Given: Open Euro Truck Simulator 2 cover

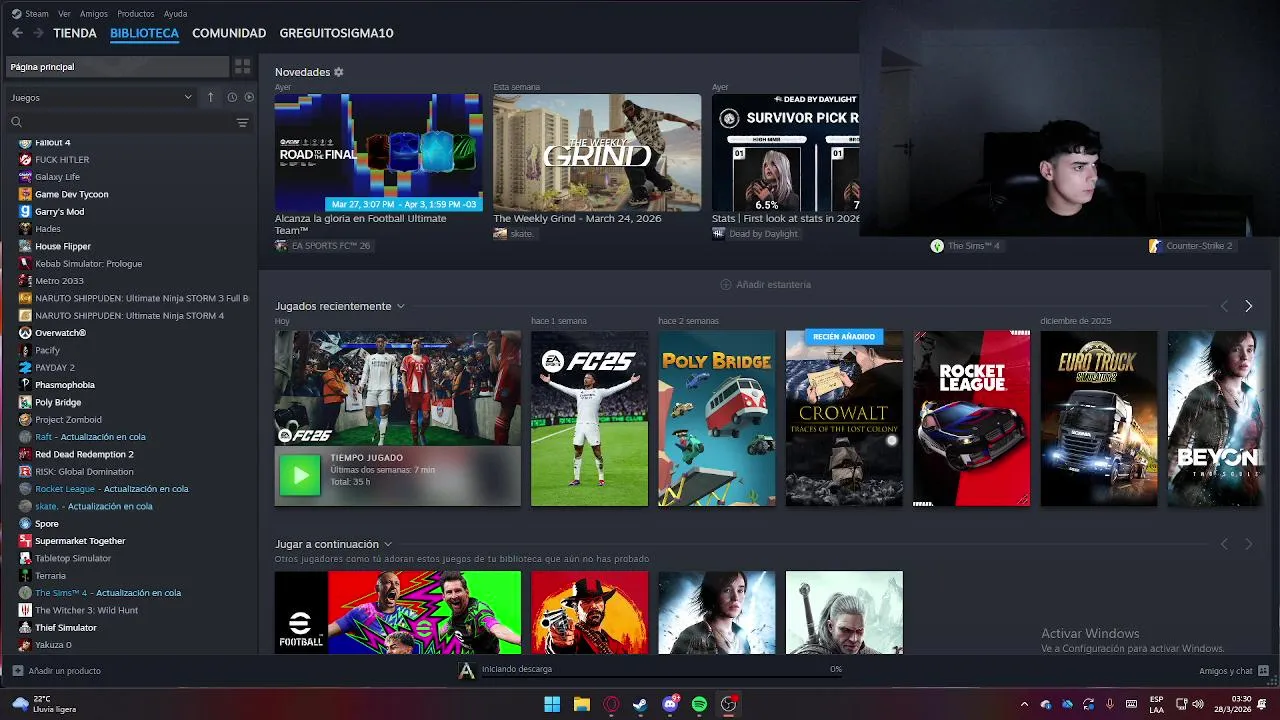Looking at the screenshot, I should [1099, 418].
